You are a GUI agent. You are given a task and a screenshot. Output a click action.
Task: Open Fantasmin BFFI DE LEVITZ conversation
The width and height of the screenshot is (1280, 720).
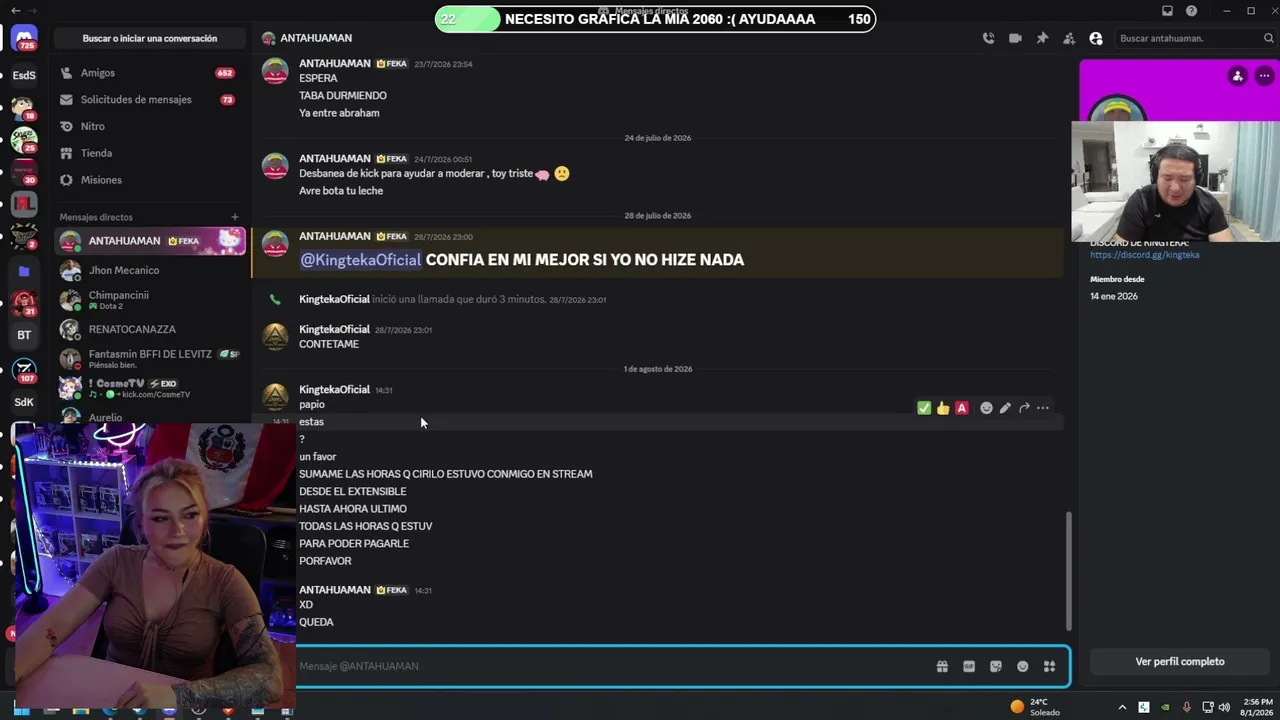point(150,358)
